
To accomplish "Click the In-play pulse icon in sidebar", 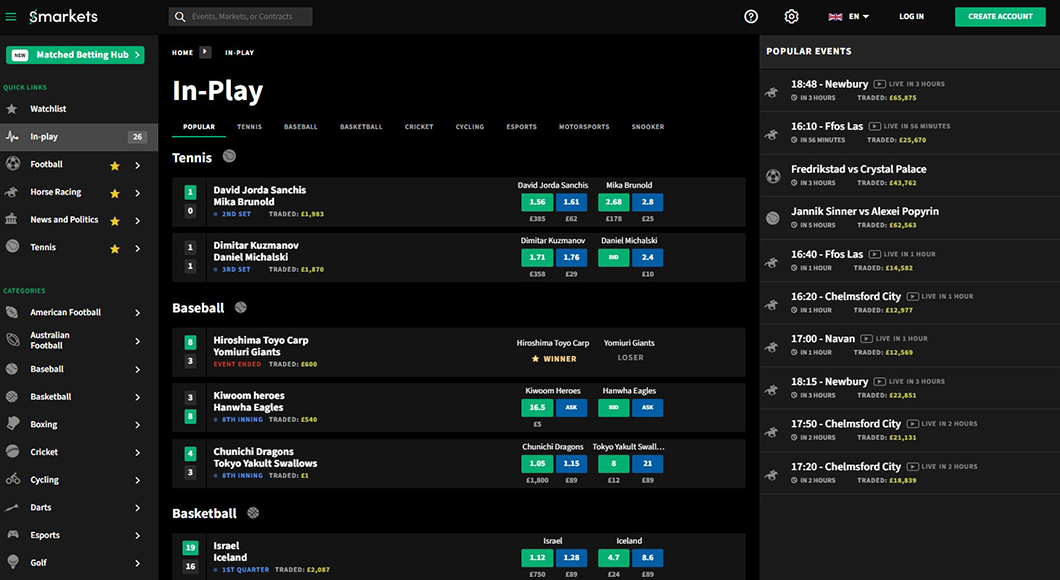I will click(x=11, y=137).
